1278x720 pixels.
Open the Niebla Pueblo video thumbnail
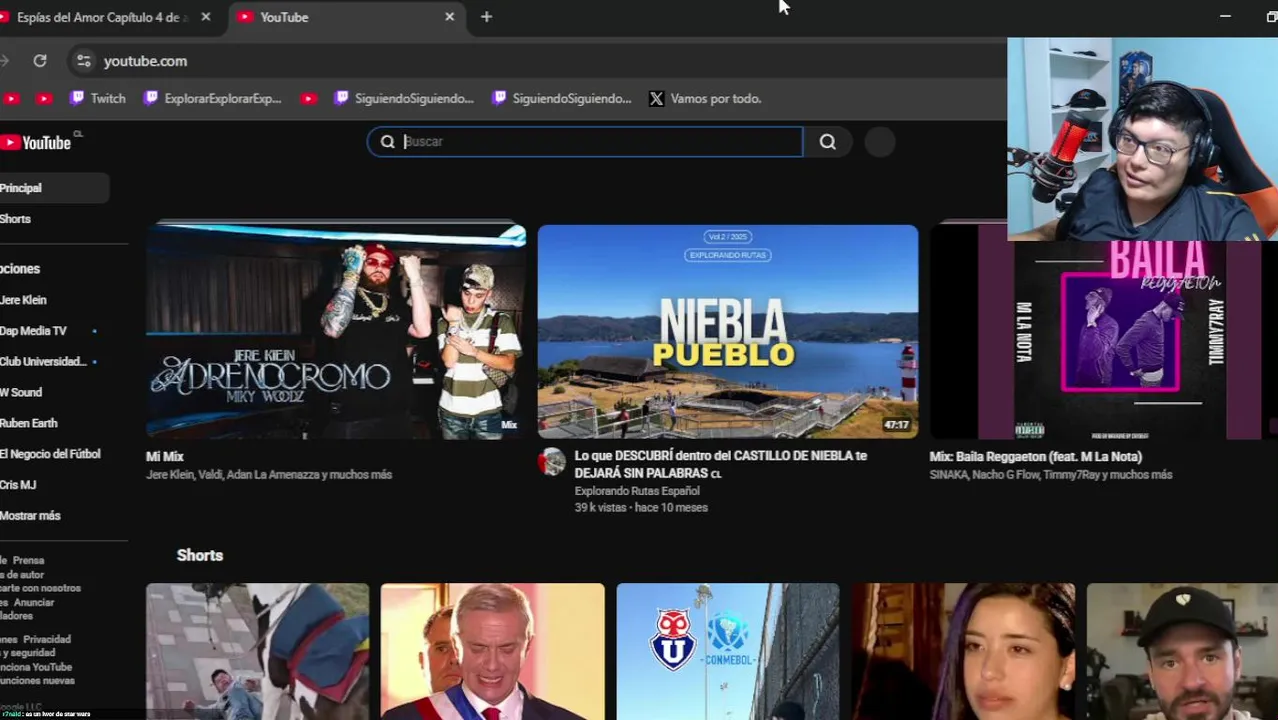pyautogui.click(x=728, y=331)
